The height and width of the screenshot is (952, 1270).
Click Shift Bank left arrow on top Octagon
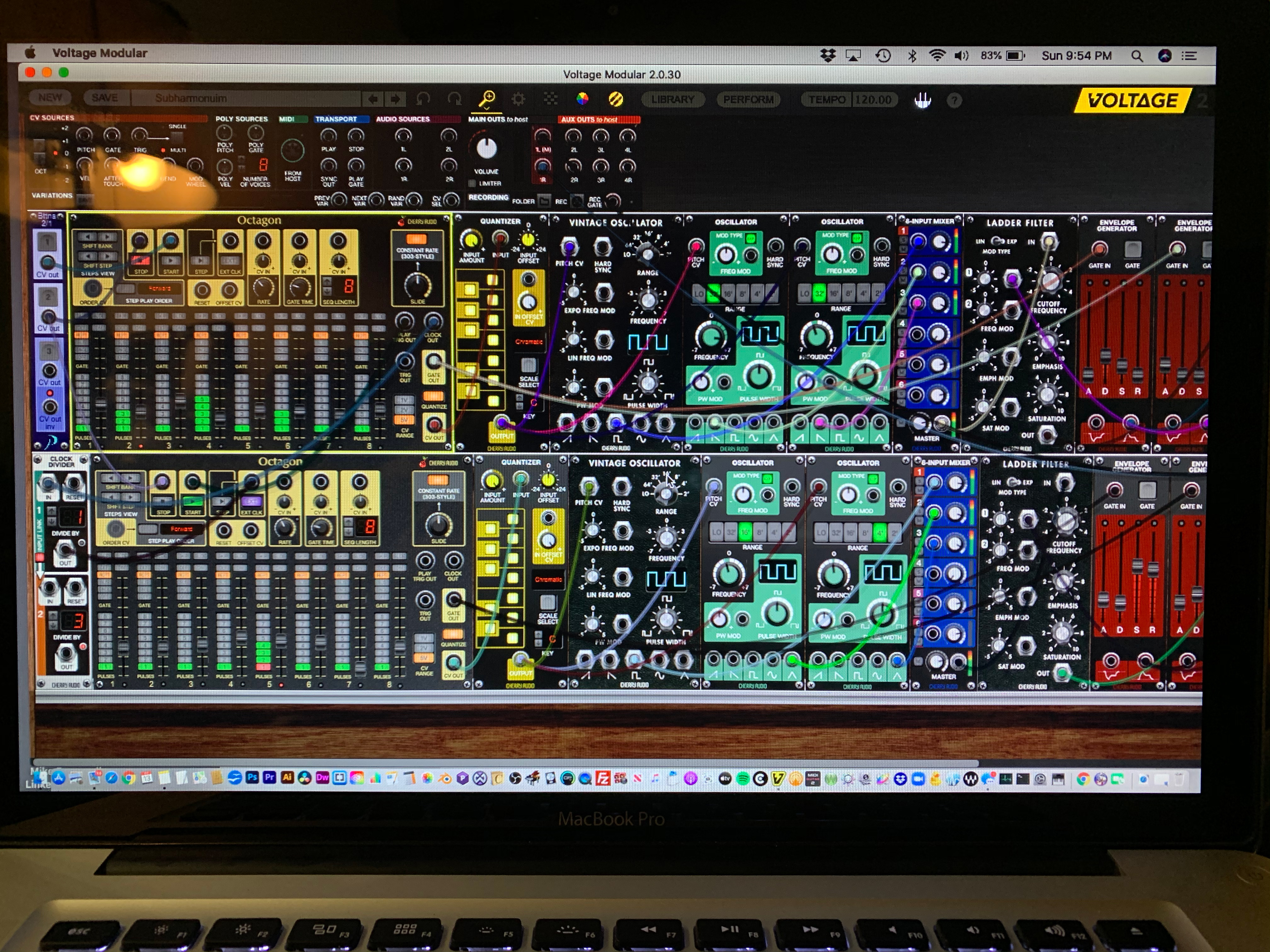click(87, 237)
